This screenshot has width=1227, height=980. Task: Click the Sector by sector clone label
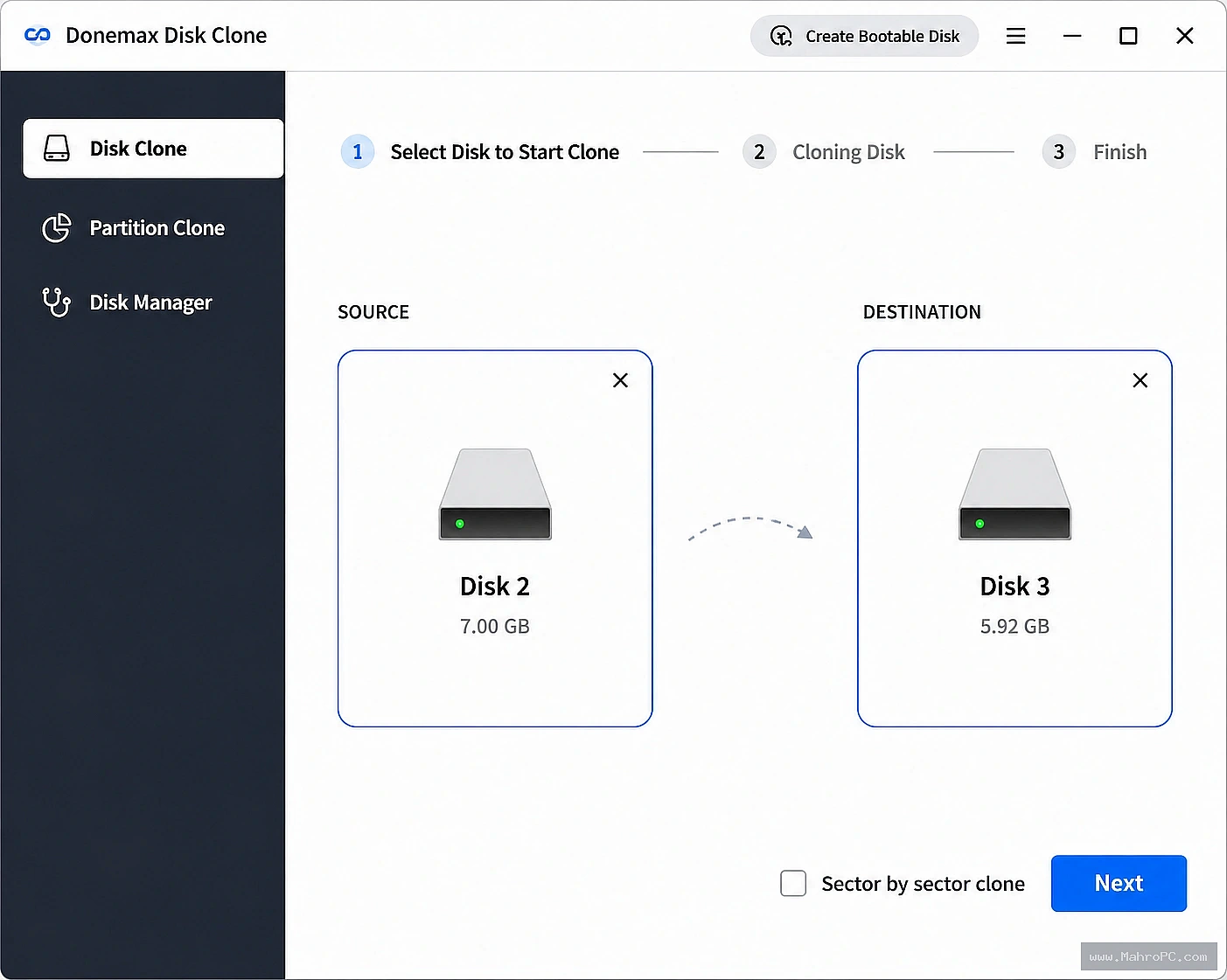click(923, 885)
